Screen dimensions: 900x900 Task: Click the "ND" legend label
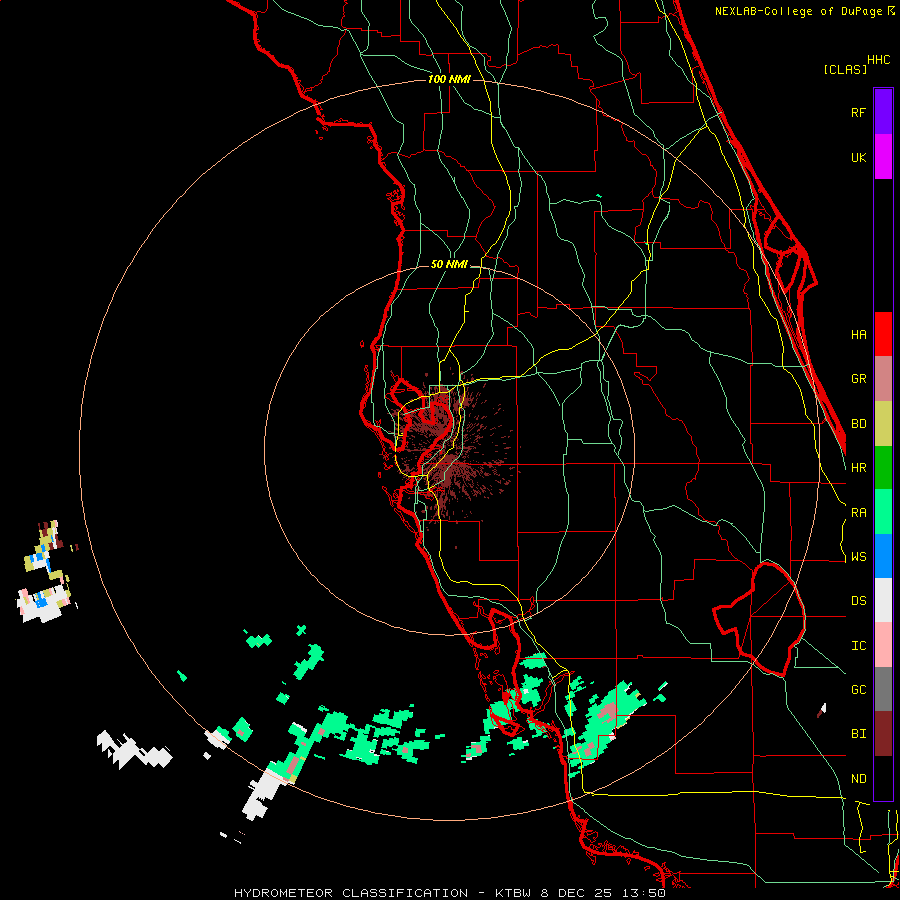tap(858, 779)
